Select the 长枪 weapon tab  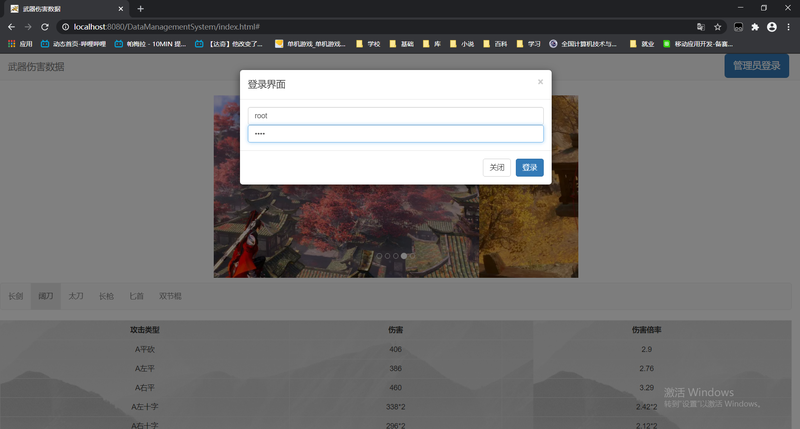coord(106,296)
